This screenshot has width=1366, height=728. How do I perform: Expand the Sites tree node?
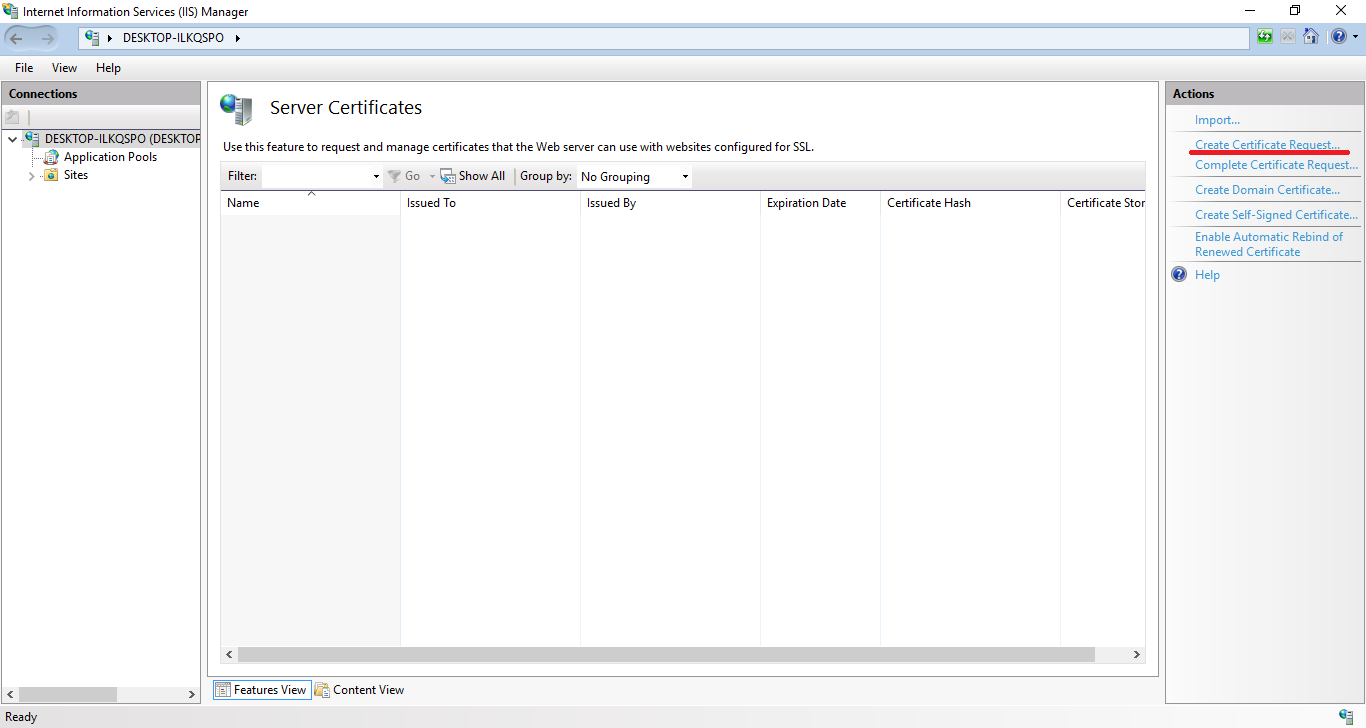tap(31, 176)
